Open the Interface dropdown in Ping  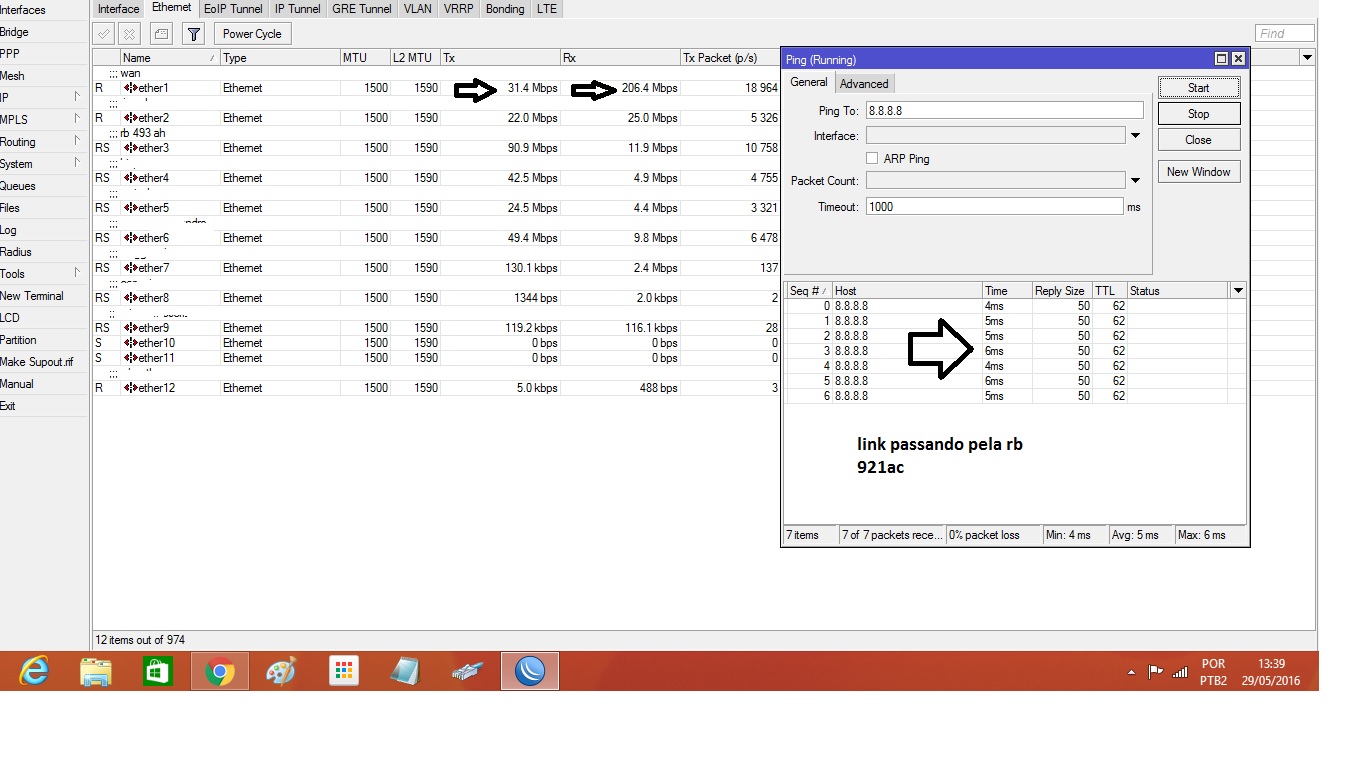pyautogui.click(x=1135, y=135)
